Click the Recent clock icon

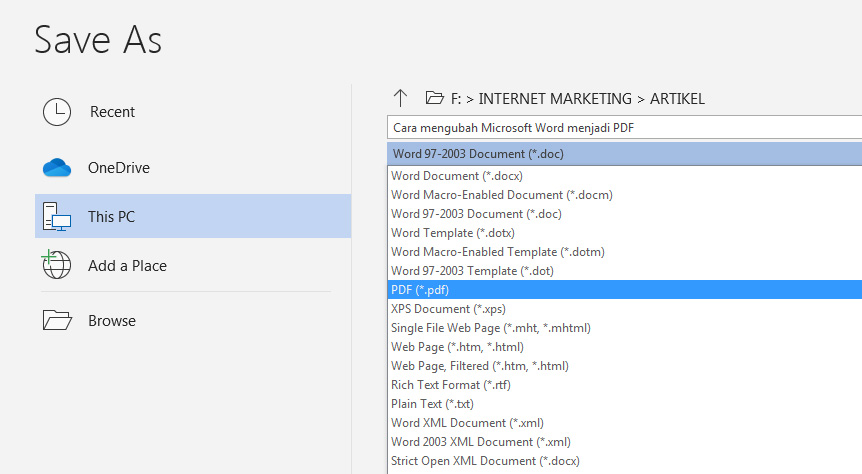[x=57, y=112]
